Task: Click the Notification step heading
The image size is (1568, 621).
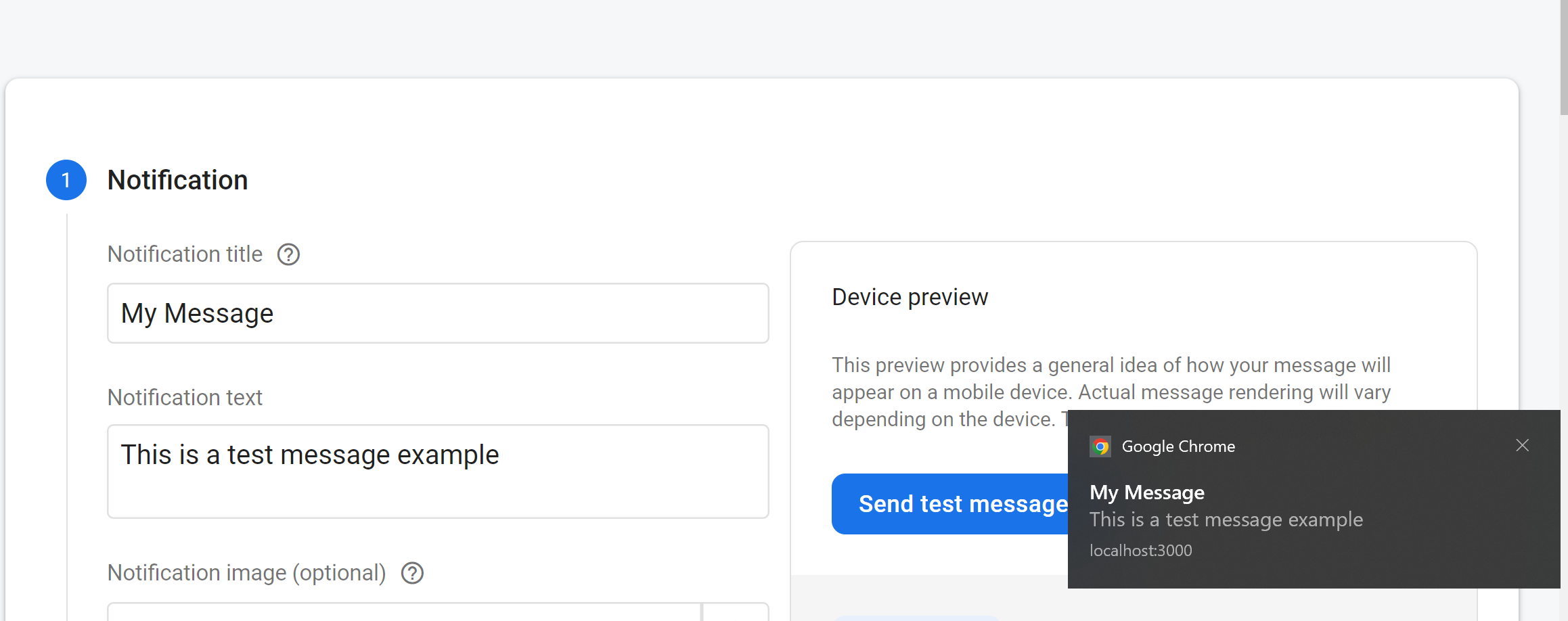Action: 177,180
